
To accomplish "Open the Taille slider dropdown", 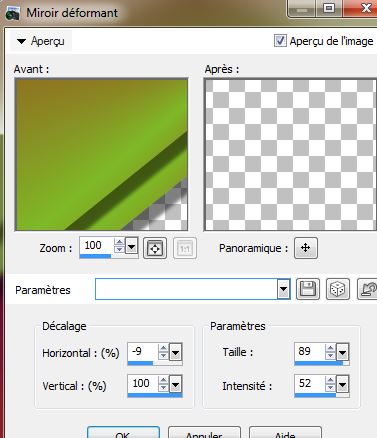I will pos(342,352).
